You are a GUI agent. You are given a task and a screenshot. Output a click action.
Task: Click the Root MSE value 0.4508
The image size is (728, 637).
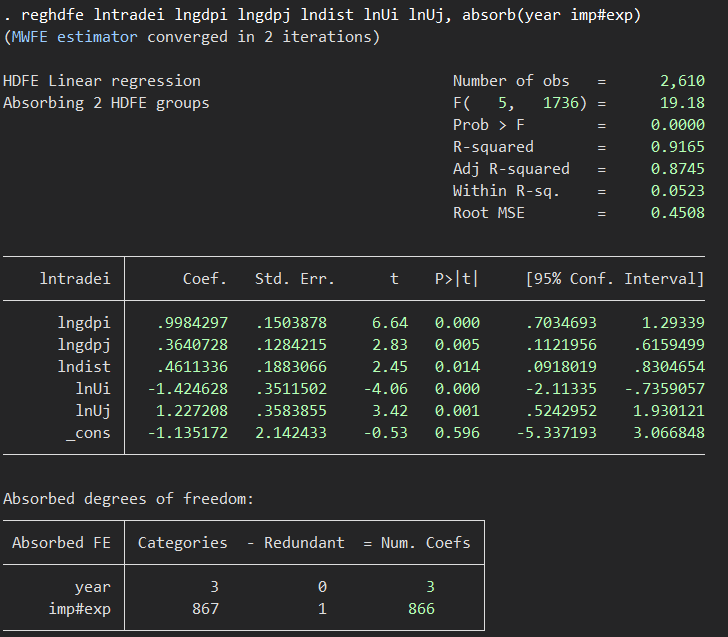tap(677, 213)
